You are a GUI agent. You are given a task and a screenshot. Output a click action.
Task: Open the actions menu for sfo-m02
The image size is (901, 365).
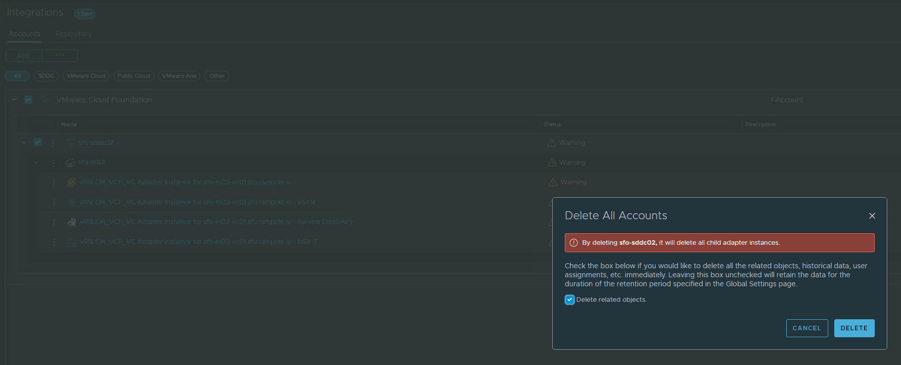pyautogui.click(x=54, y=163)
